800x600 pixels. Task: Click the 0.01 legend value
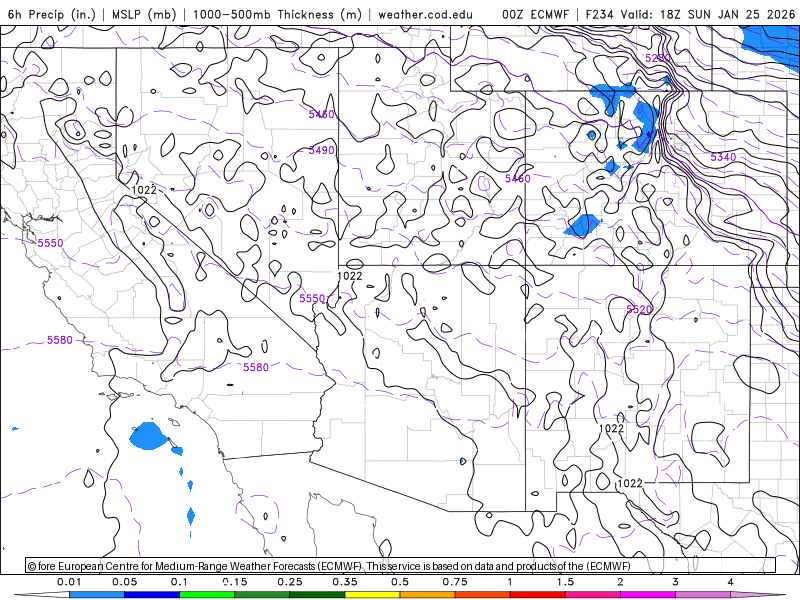pos(69,582)
